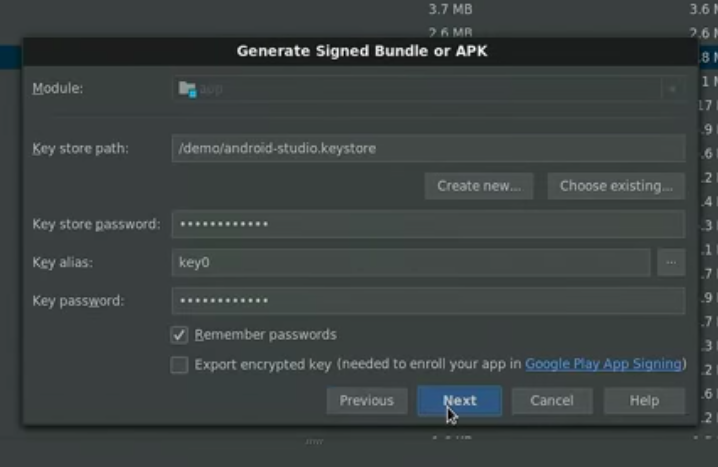Cancel the signed bundle dialog

[552, 400]
